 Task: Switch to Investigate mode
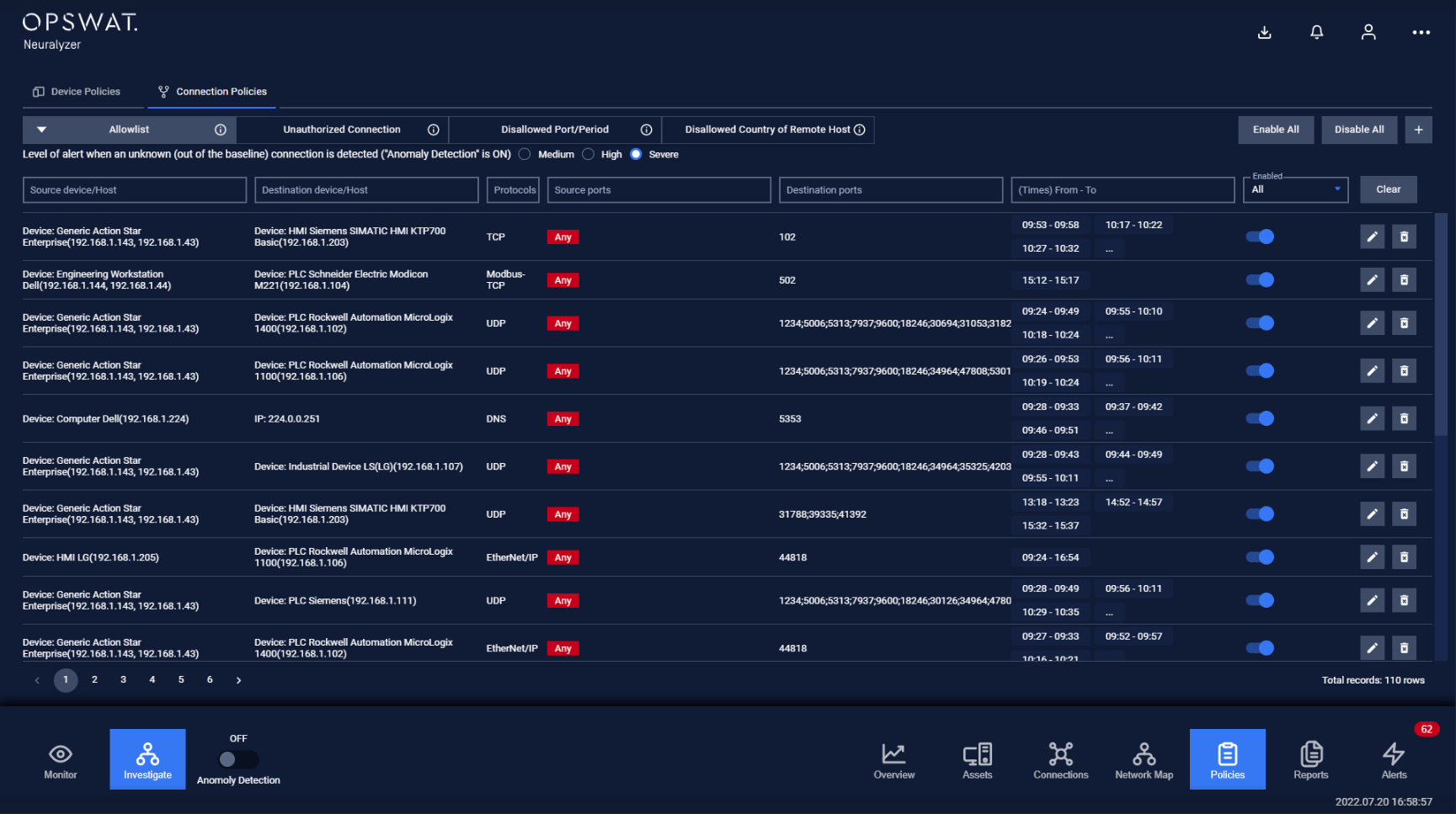click(147, 759)
